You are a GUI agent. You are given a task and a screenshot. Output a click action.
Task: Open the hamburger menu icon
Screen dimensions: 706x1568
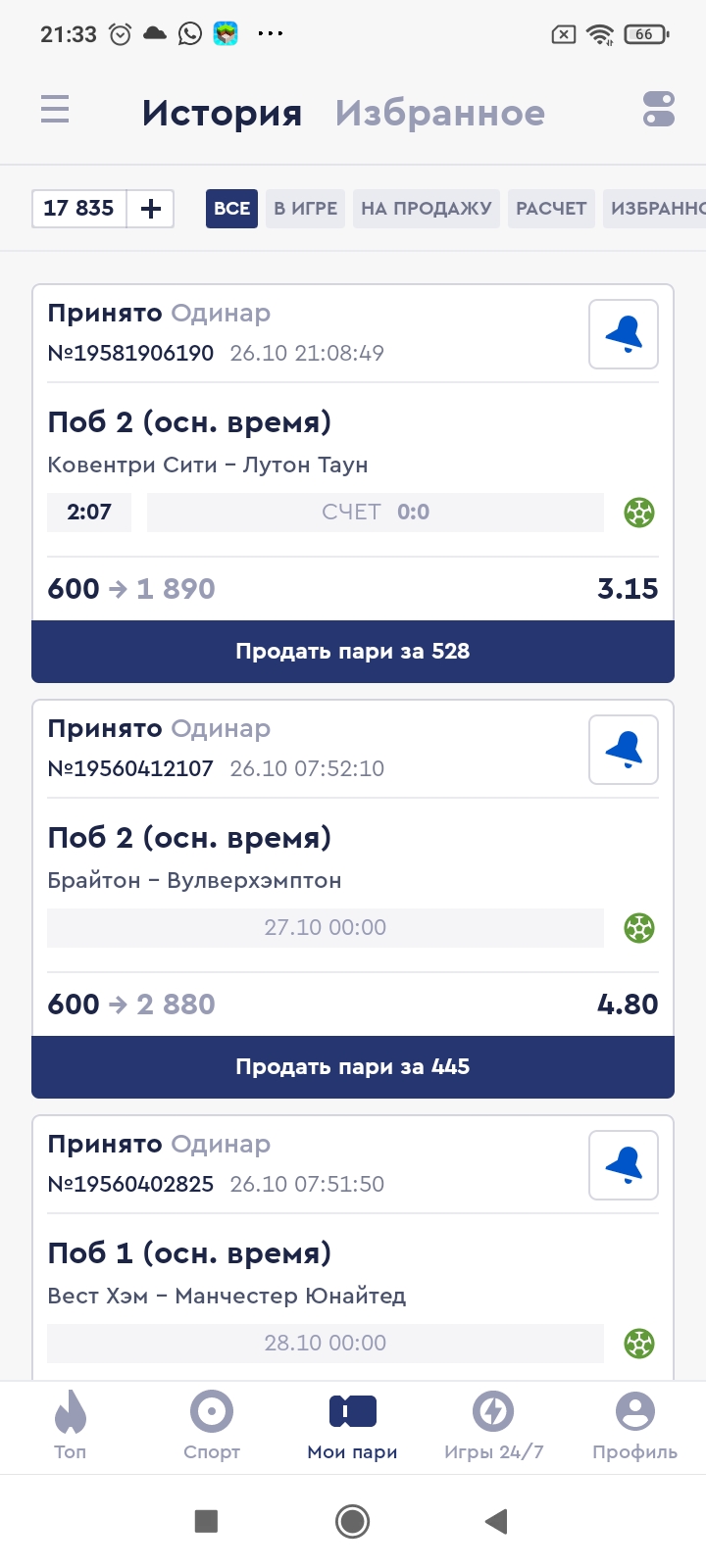[55, 109]
